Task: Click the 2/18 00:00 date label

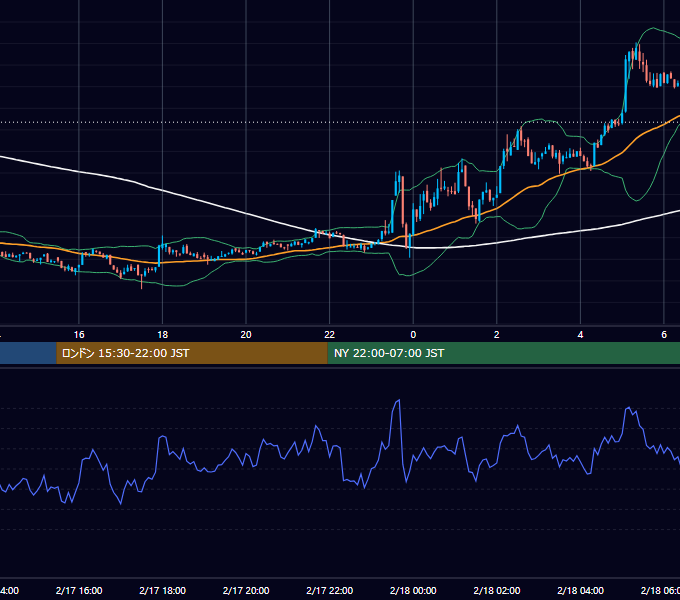Action: tap(413, 590)
